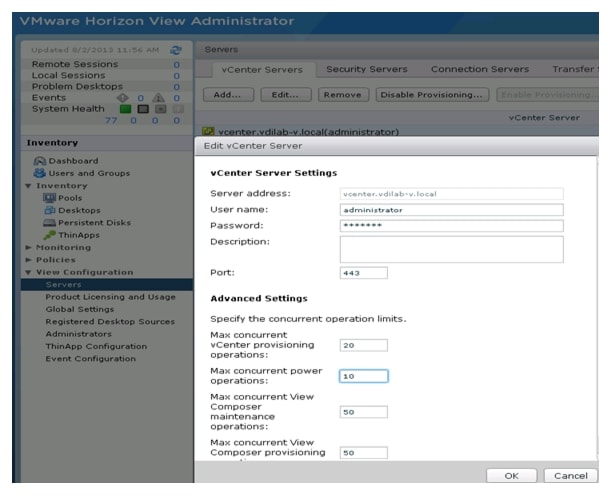Click Disable Provisioning... button
This screenshot has width=612, height=496.
[x=432, y=95]
